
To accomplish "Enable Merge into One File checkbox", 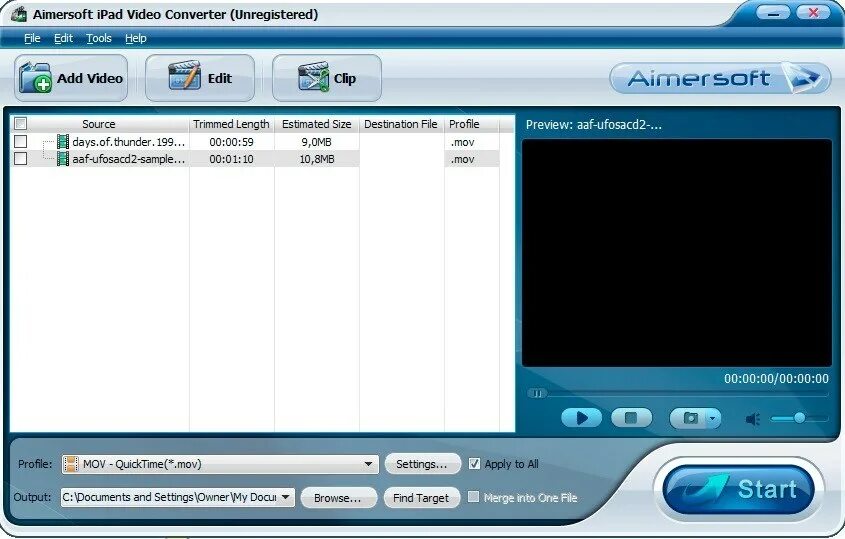I will tap(473, 497).
